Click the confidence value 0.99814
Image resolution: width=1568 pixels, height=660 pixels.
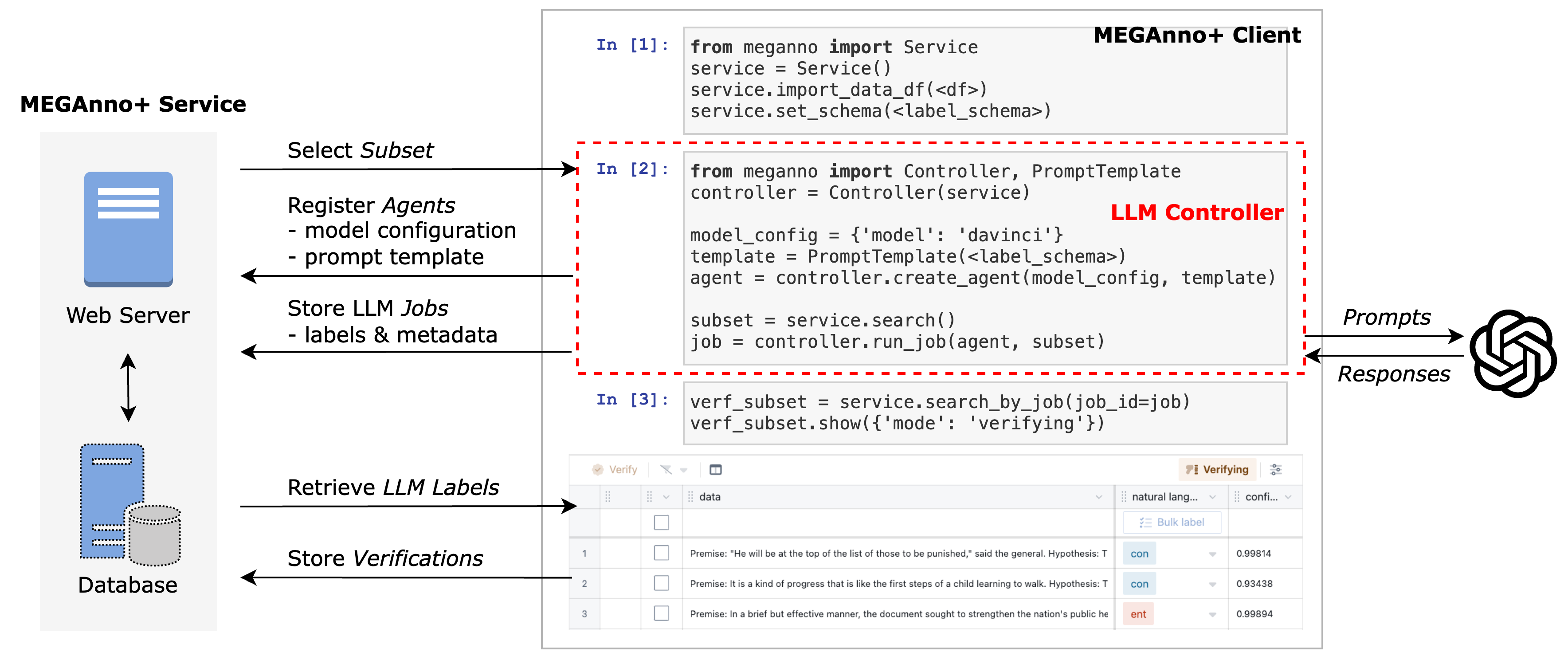(1253, 554)
